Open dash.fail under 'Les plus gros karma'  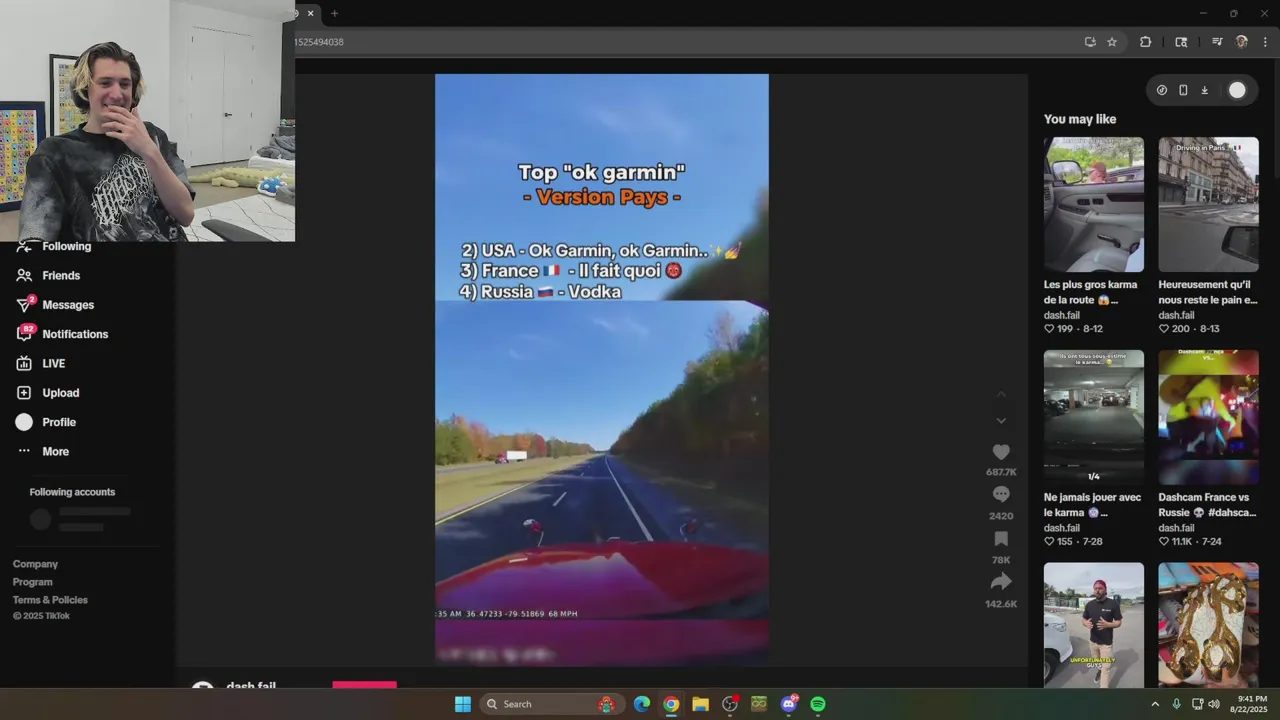(1061, 315)
